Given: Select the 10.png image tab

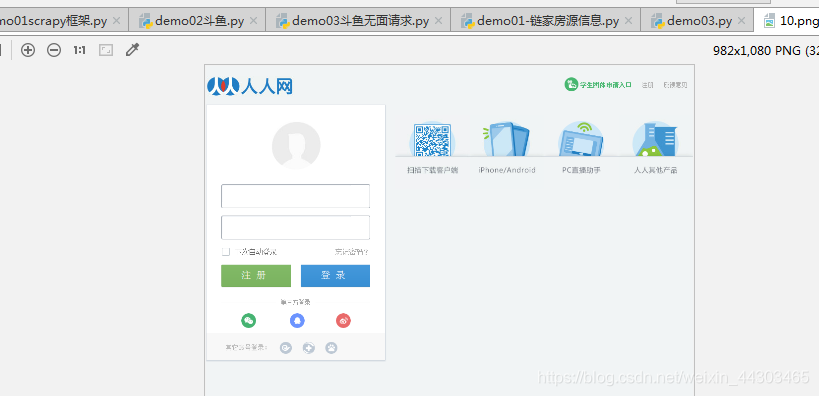Looking at the screenshot, I should (x=786, y=21).
